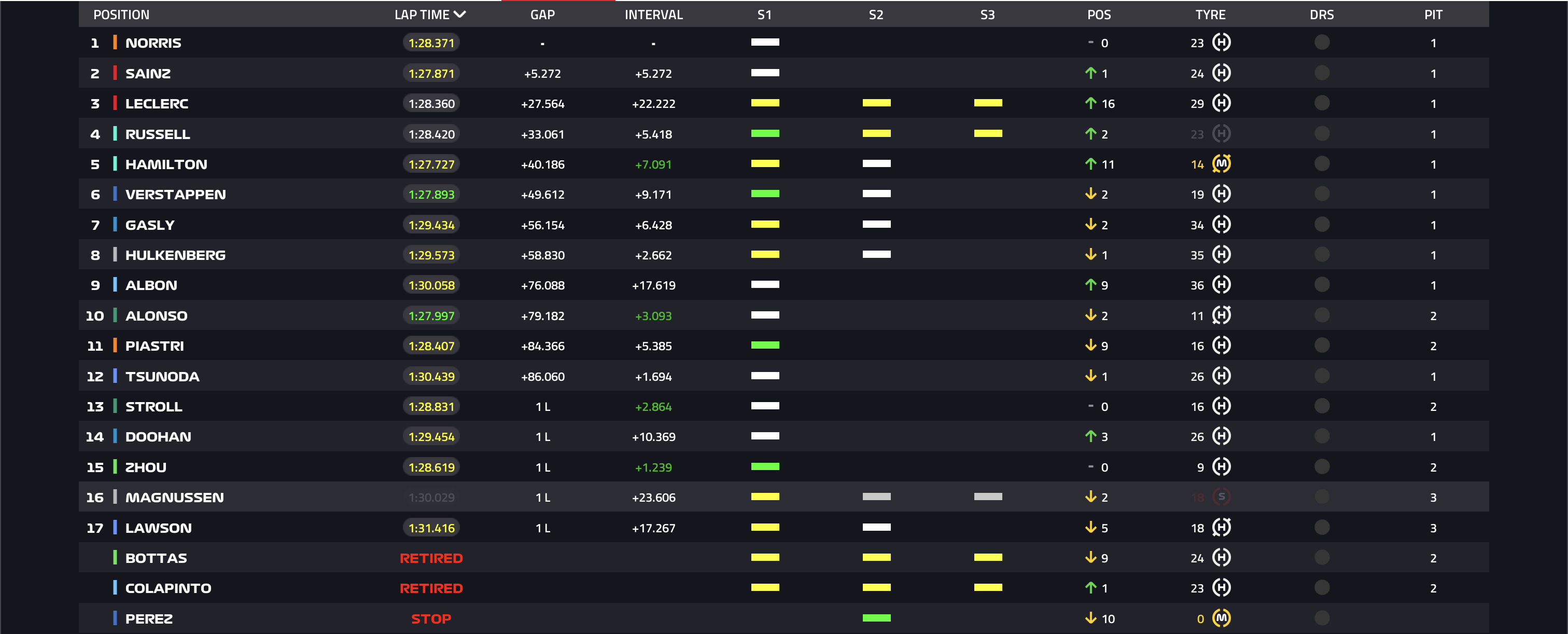
Task: Open driver row NORRIS
Action: [784, 43]
